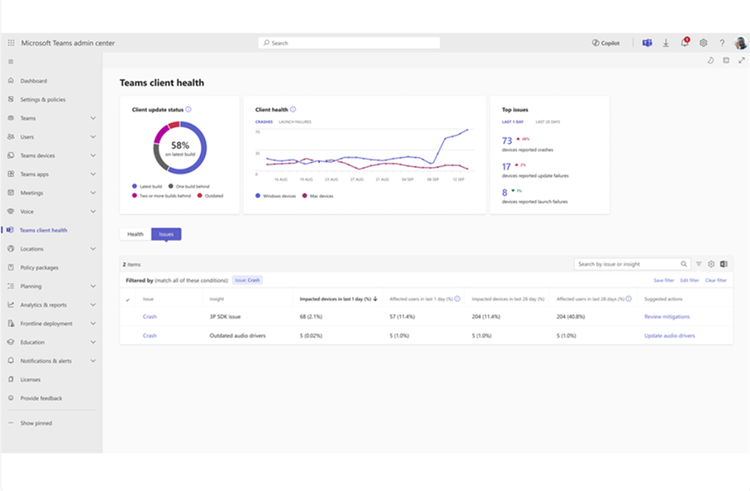Open the Review mitigations link
The height and width of the screenshot is (491, 750).
pos(667,316)
